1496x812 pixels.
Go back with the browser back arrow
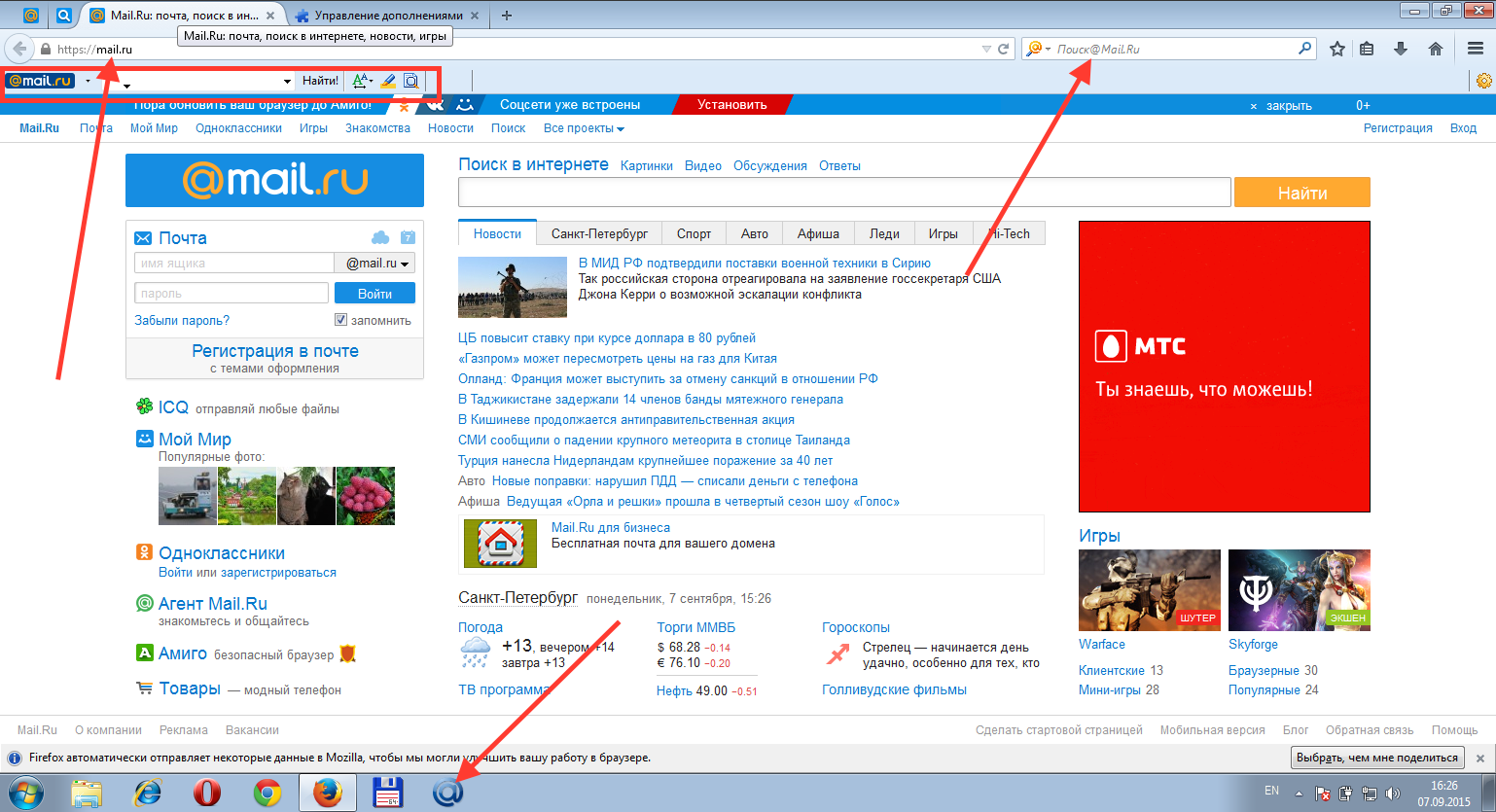tap(19, 49)
